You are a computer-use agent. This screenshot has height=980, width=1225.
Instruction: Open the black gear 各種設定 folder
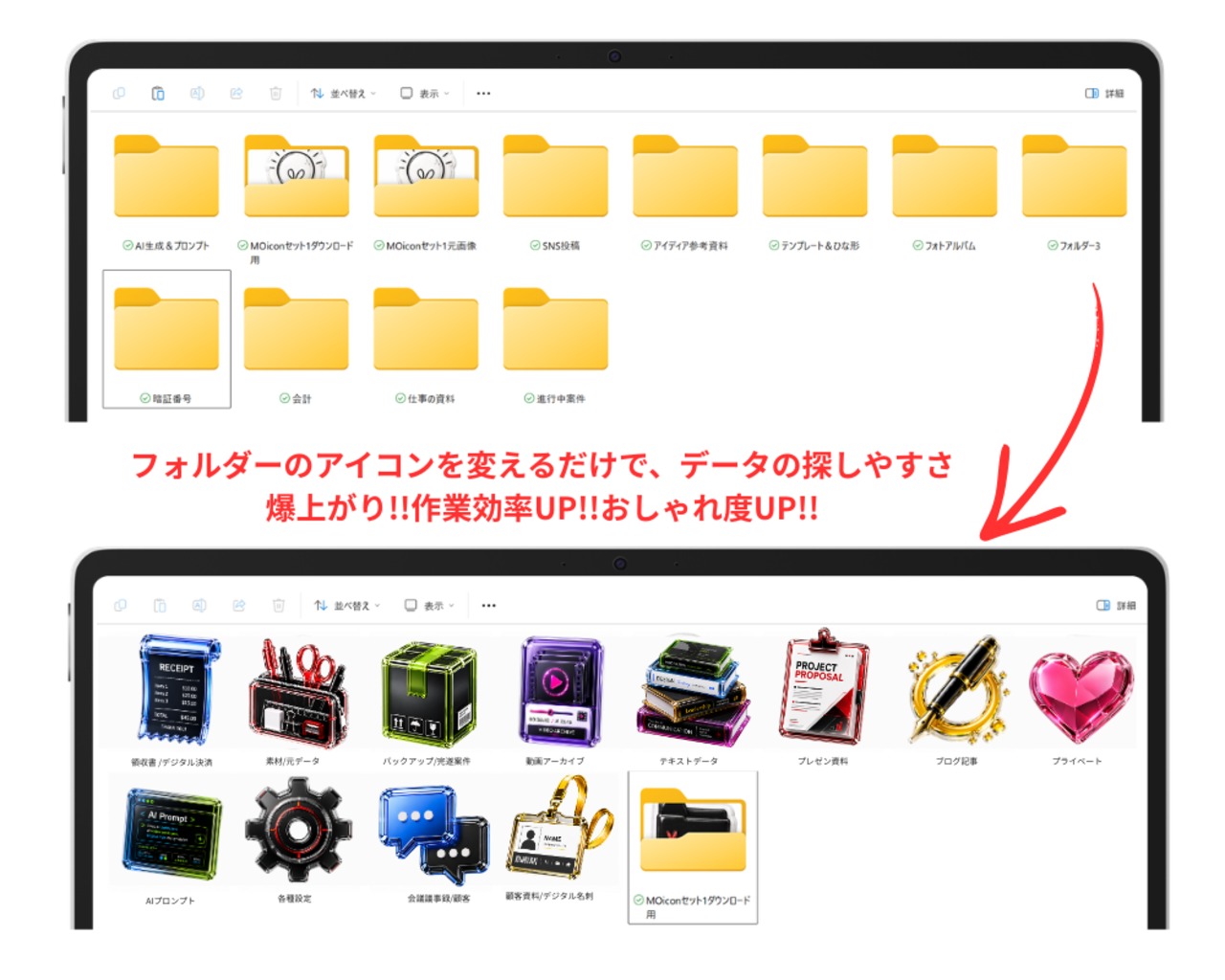(297, 830)
